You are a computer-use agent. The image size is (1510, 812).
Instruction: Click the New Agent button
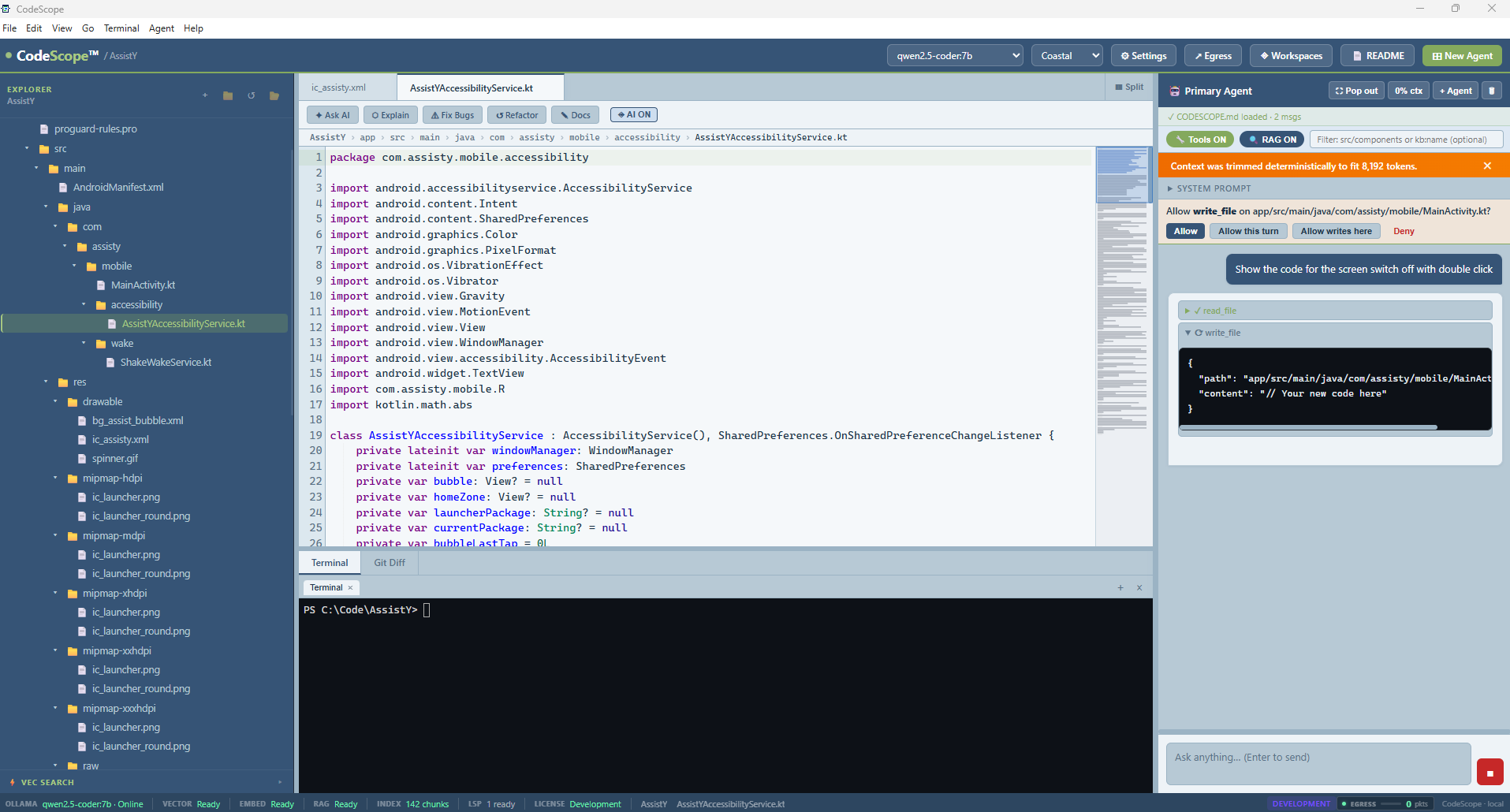(x=1462, y=56)
